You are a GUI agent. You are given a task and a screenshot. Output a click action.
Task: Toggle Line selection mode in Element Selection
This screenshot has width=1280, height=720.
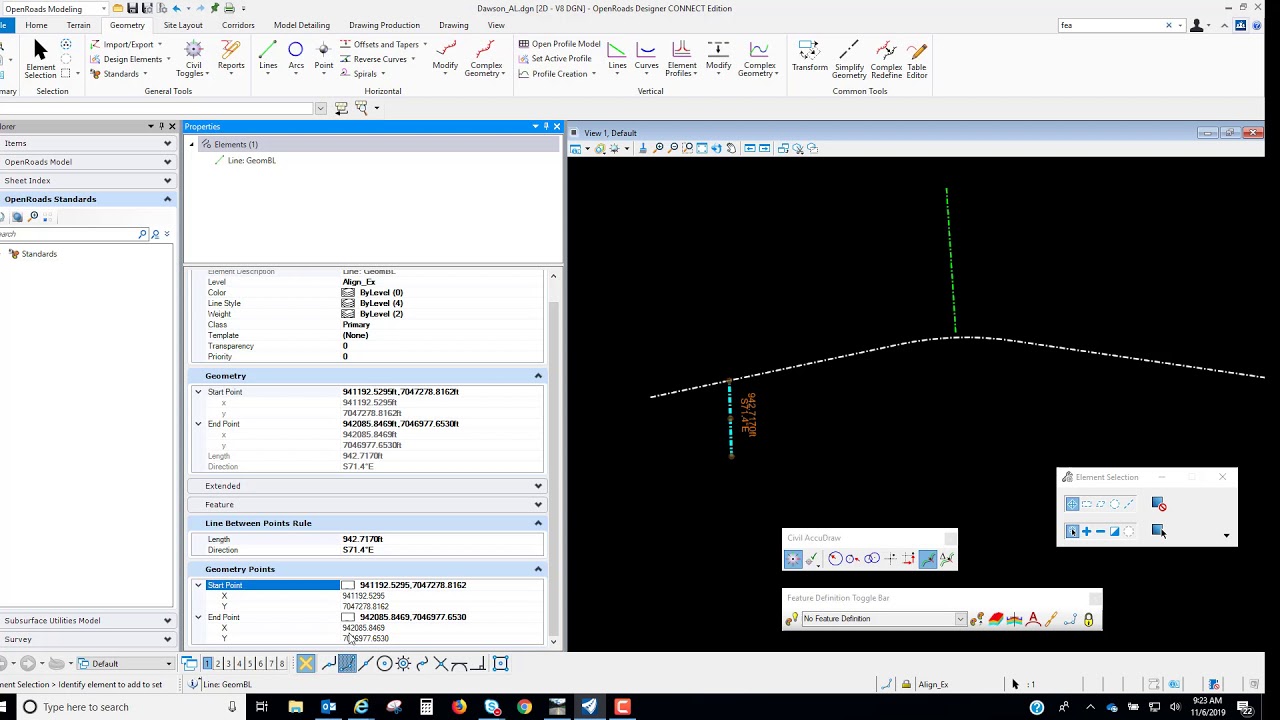pyautogui.click(x=1128, y=504)
